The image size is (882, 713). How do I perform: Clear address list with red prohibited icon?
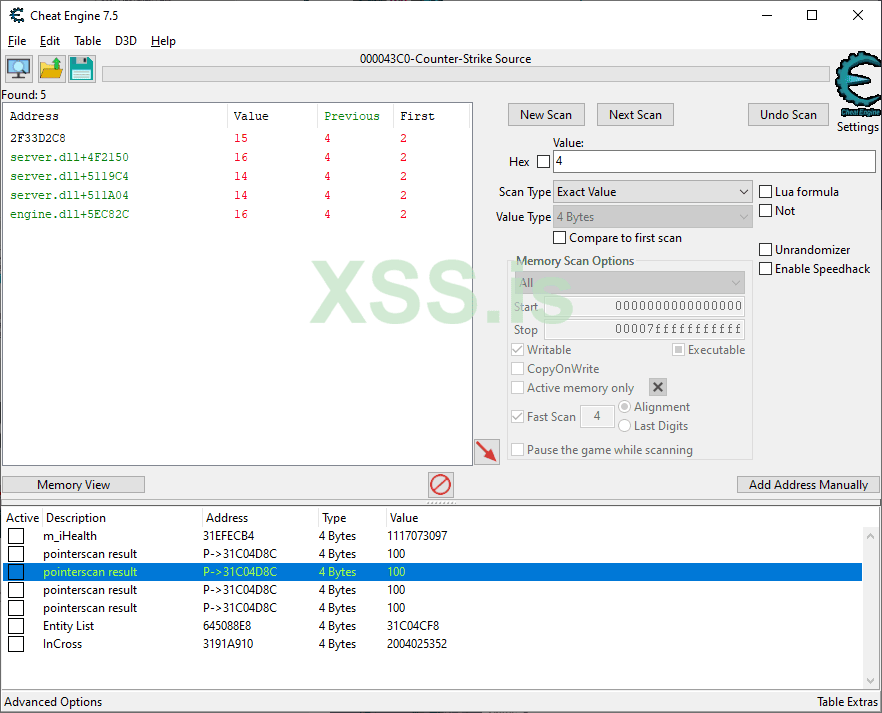point(440,485)
